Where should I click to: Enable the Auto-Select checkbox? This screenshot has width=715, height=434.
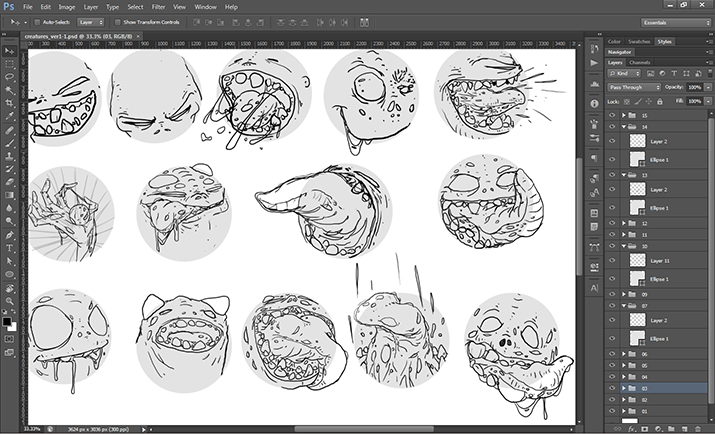[x=37, y=20]
